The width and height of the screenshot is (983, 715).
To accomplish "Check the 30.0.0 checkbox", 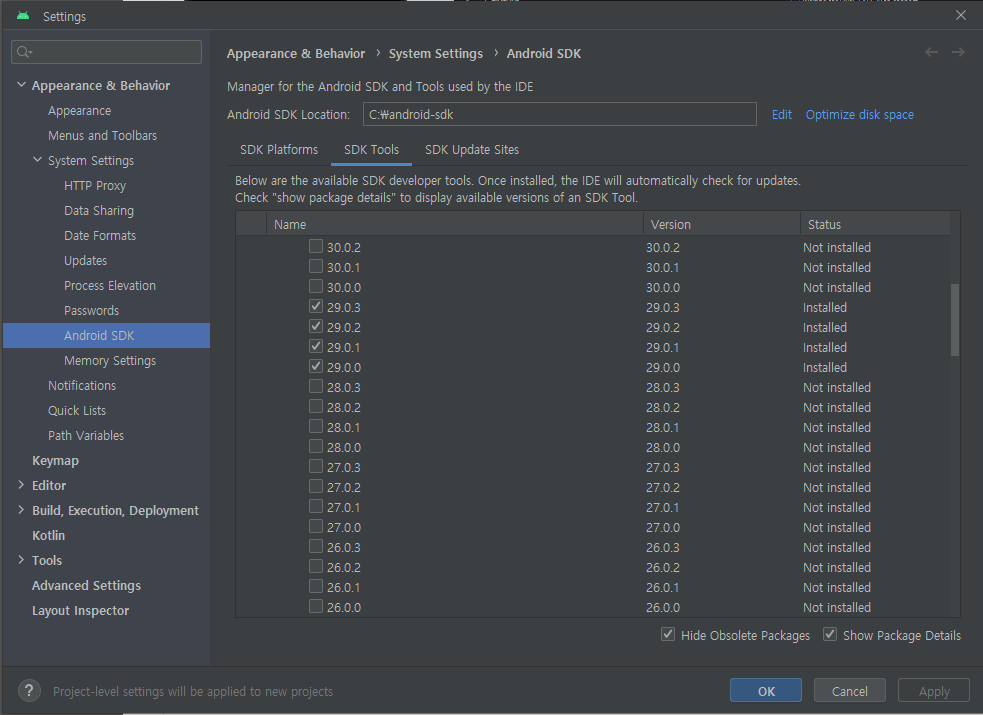I will [316, 286].
